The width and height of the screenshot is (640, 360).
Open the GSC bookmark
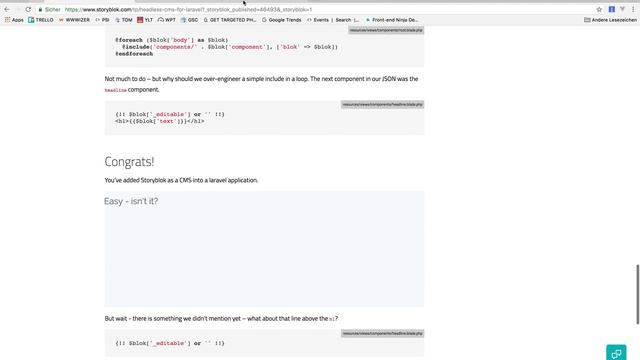189,20
